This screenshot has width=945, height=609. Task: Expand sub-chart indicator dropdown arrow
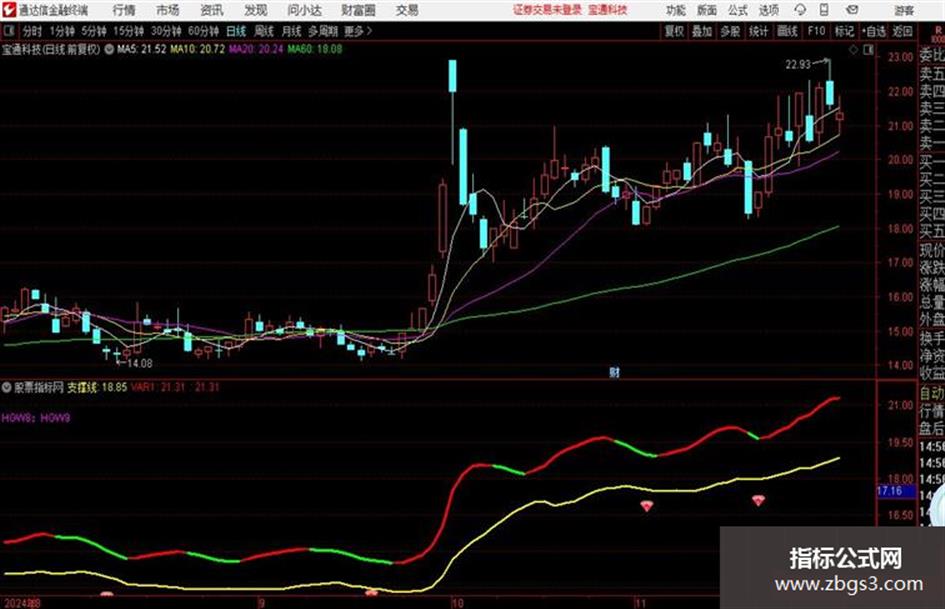(7, 387)
